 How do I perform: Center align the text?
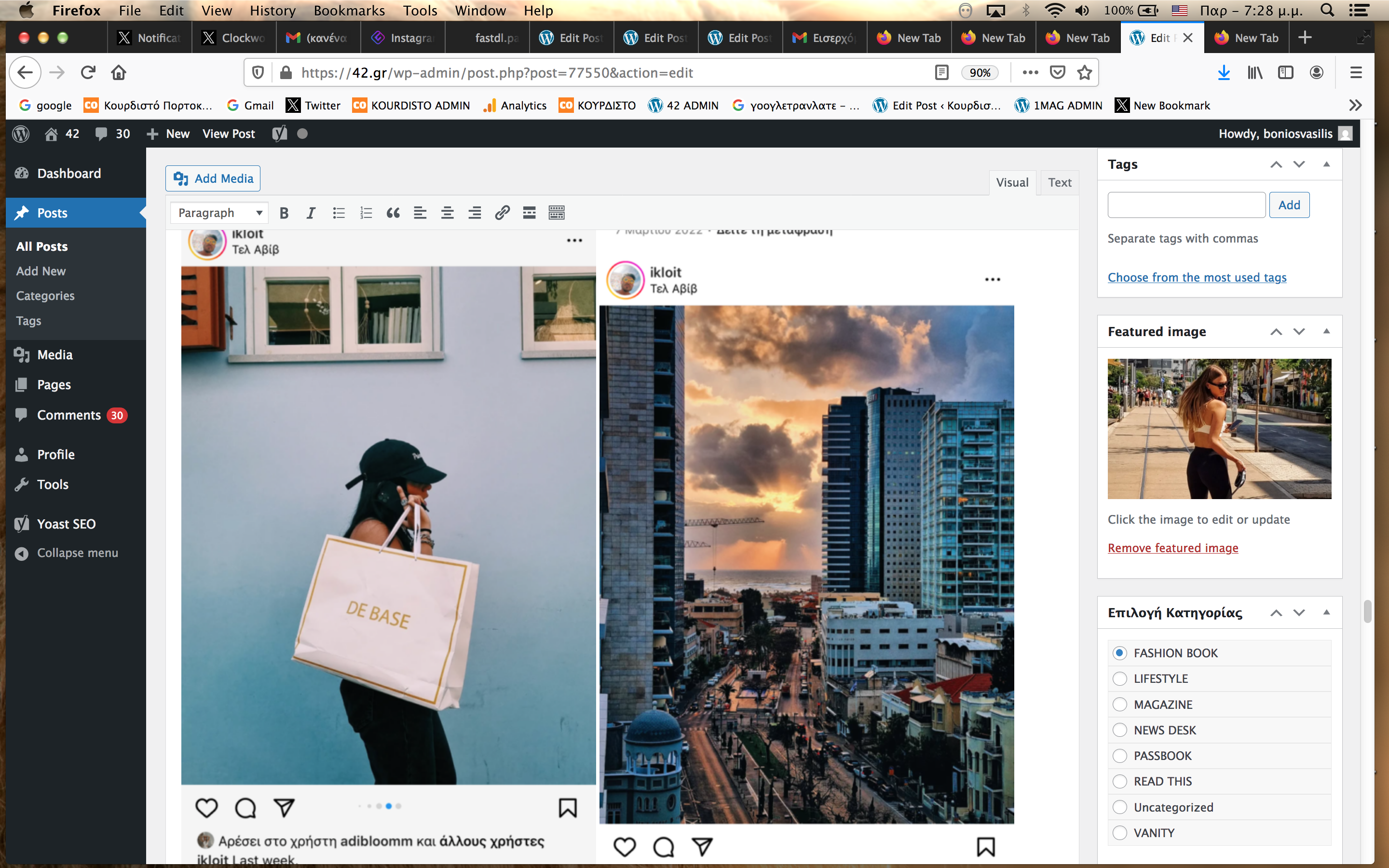(x=447, y=213)
